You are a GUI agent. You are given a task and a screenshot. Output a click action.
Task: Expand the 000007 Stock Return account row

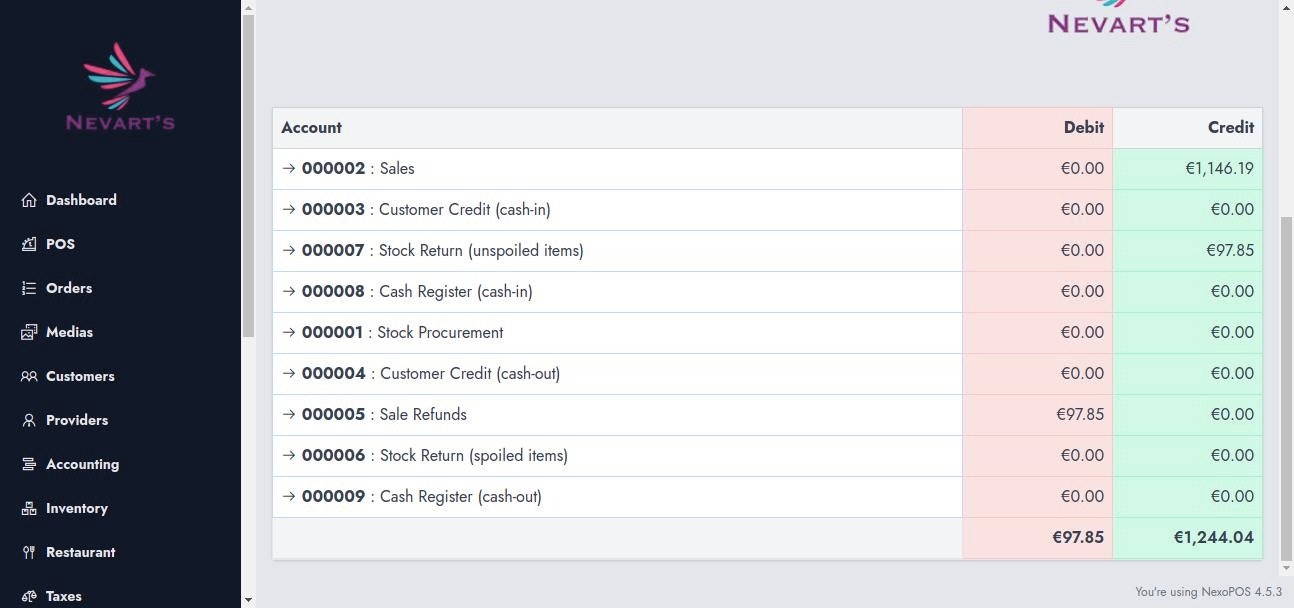(x=289, y=250)
